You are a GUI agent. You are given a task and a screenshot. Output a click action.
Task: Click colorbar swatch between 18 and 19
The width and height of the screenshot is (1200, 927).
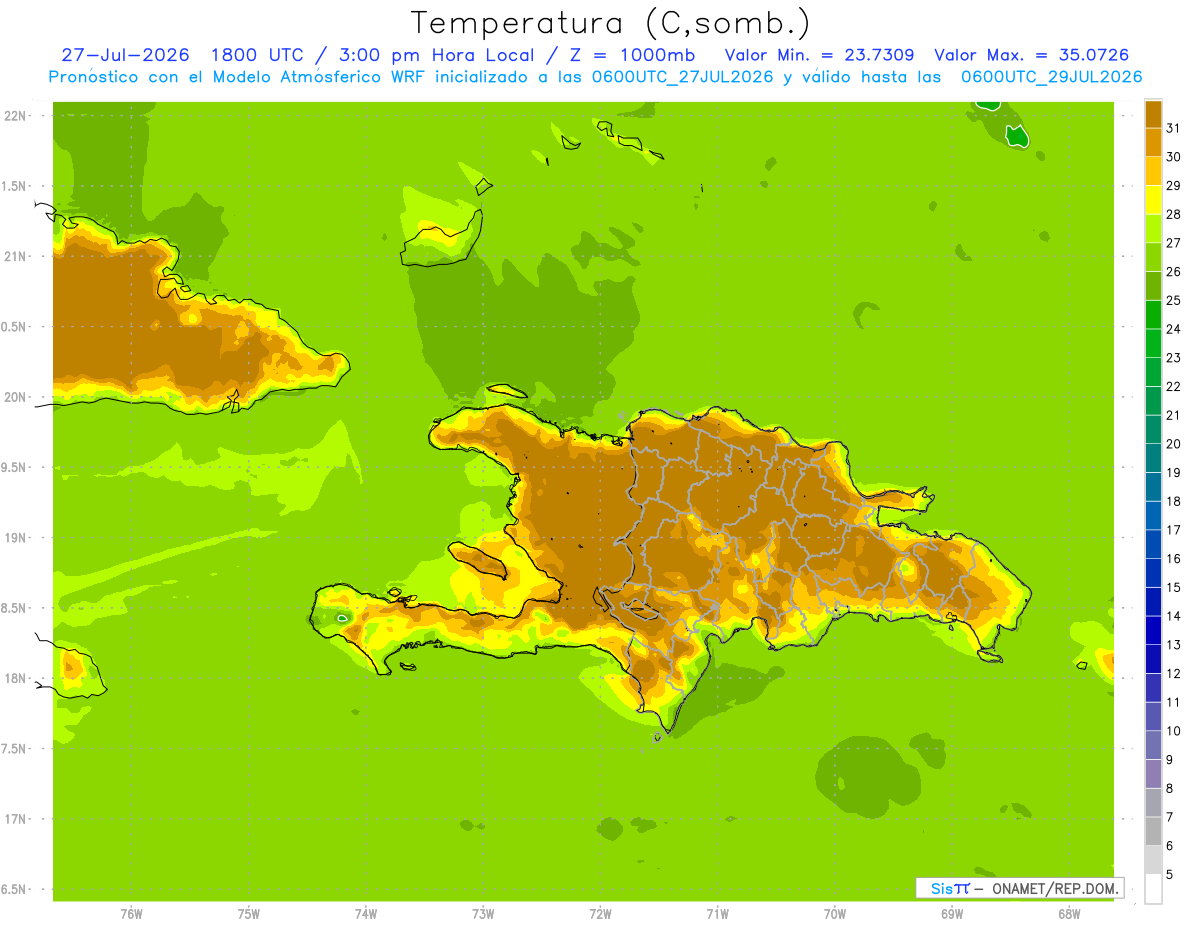click(x=1153, y=487)
